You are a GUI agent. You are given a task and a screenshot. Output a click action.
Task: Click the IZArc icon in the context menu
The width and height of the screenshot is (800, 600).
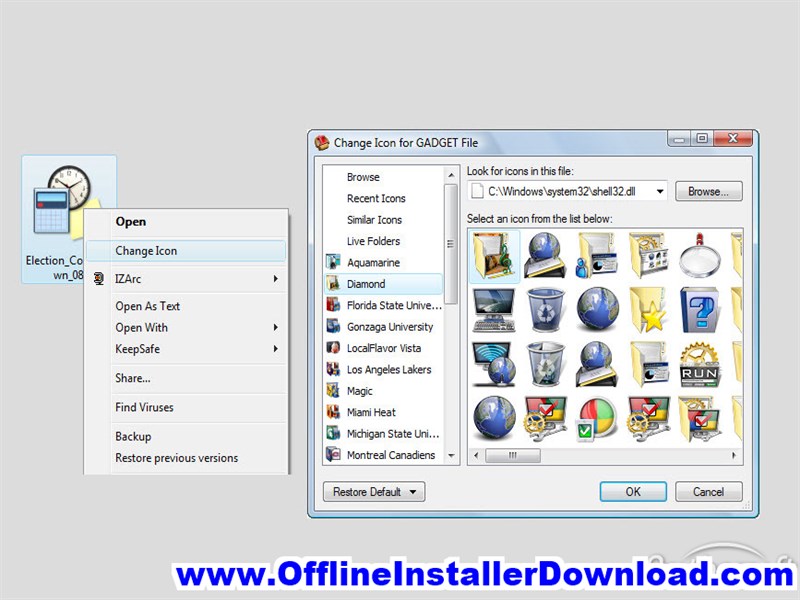tap(99, 279)
